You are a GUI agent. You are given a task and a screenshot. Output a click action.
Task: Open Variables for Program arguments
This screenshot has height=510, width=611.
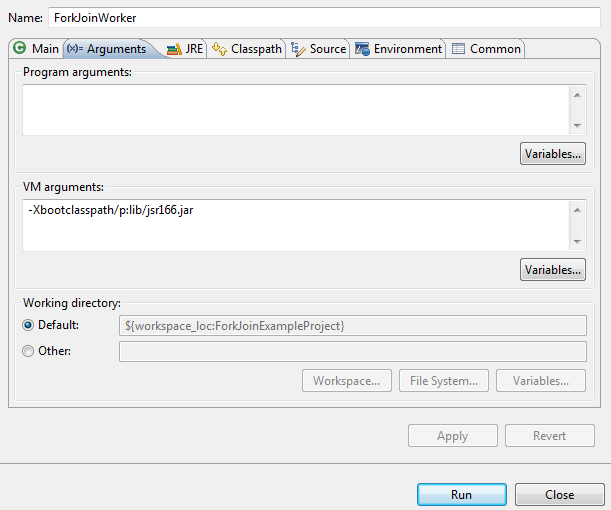point(553,154)
